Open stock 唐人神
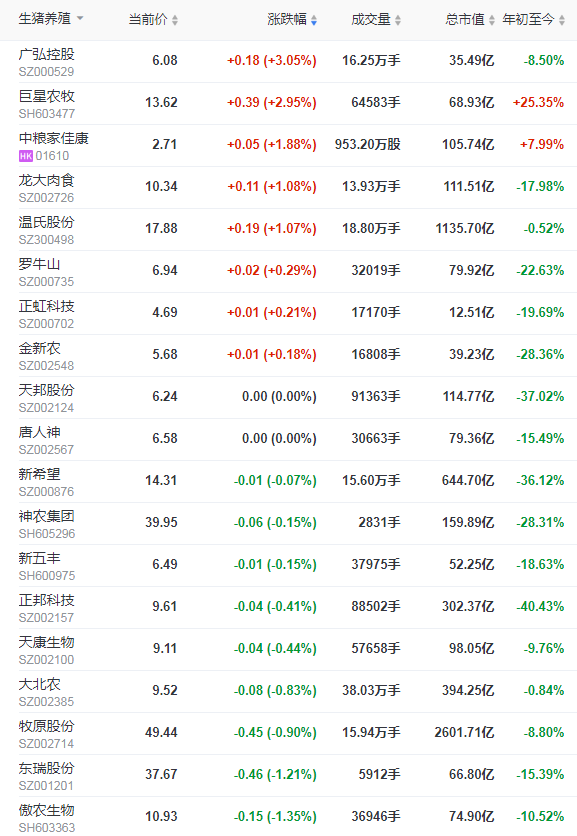The image size is (577, 836). [39, 432]
